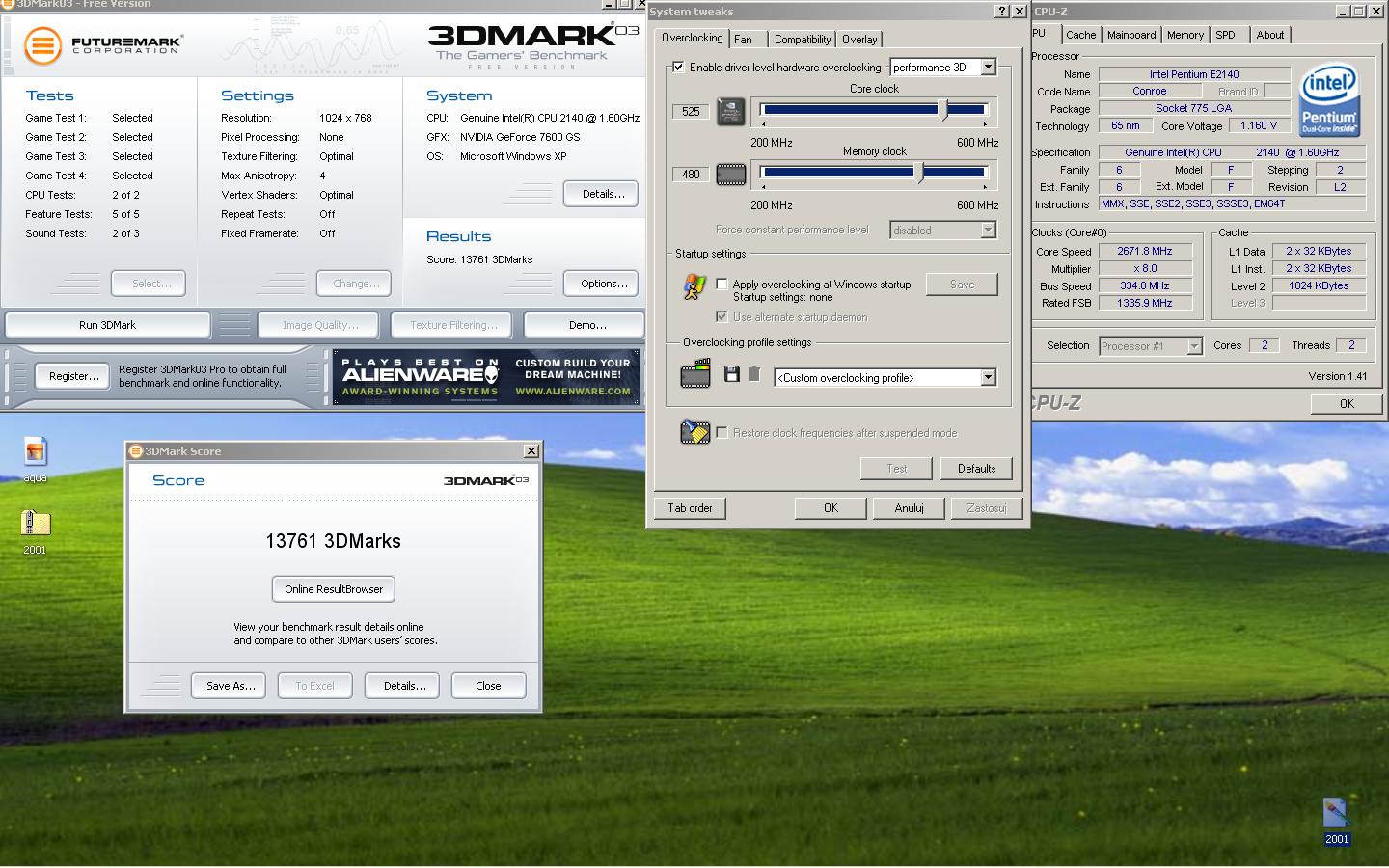Click To Excel in the Score dialog
1389x868 pixels.
(314, 686)
